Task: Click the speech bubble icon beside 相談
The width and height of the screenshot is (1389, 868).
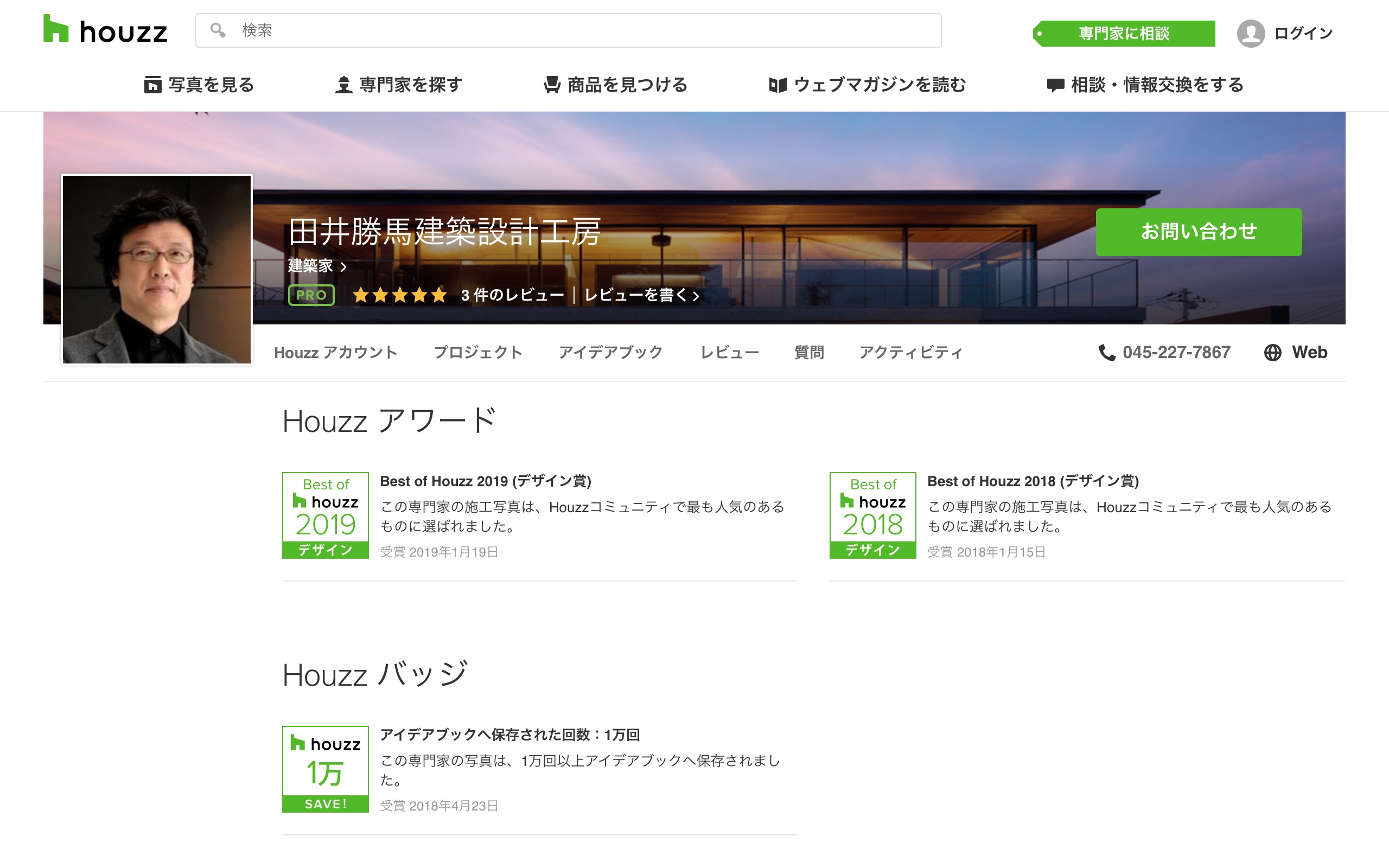Action: (x=1055, y=86)
